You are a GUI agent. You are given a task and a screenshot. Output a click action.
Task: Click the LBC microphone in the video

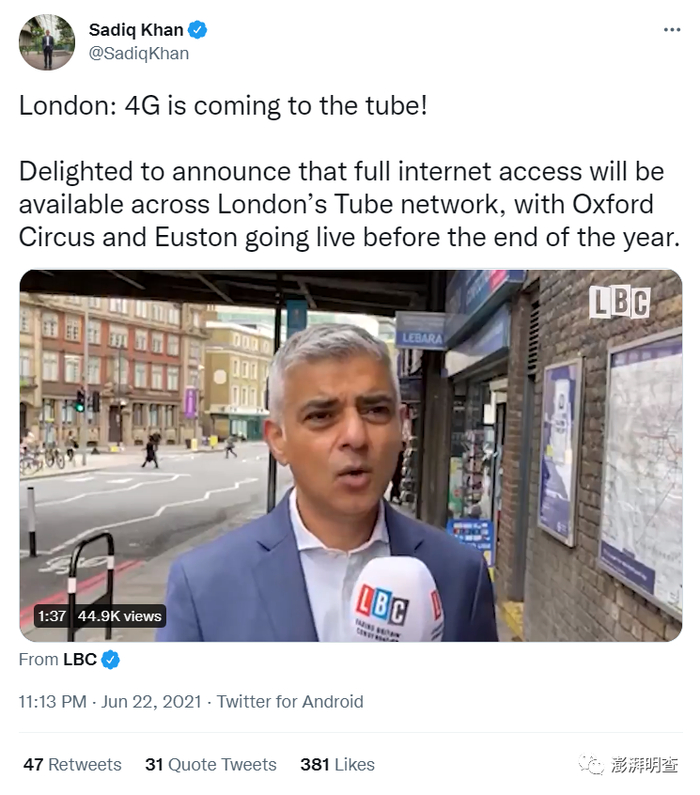point(396,599)
